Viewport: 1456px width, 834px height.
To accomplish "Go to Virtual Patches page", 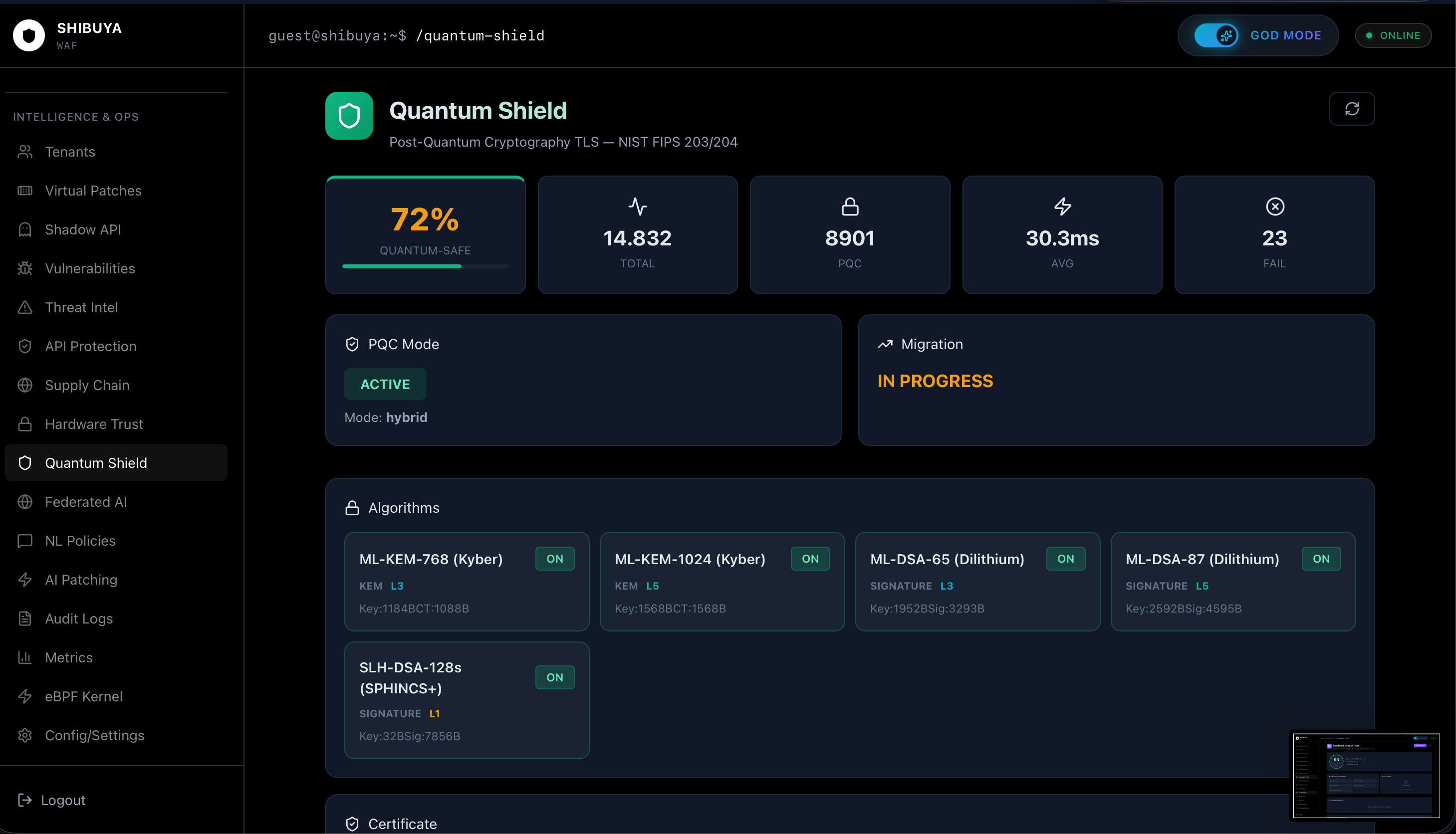I will click(x=93, y=191).
